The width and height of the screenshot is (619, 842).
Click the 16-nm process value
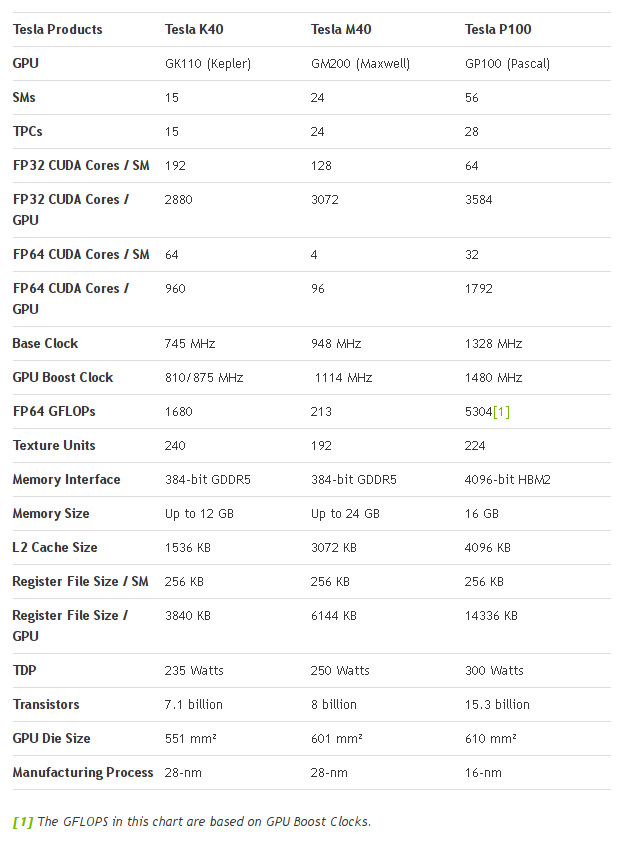483,773
